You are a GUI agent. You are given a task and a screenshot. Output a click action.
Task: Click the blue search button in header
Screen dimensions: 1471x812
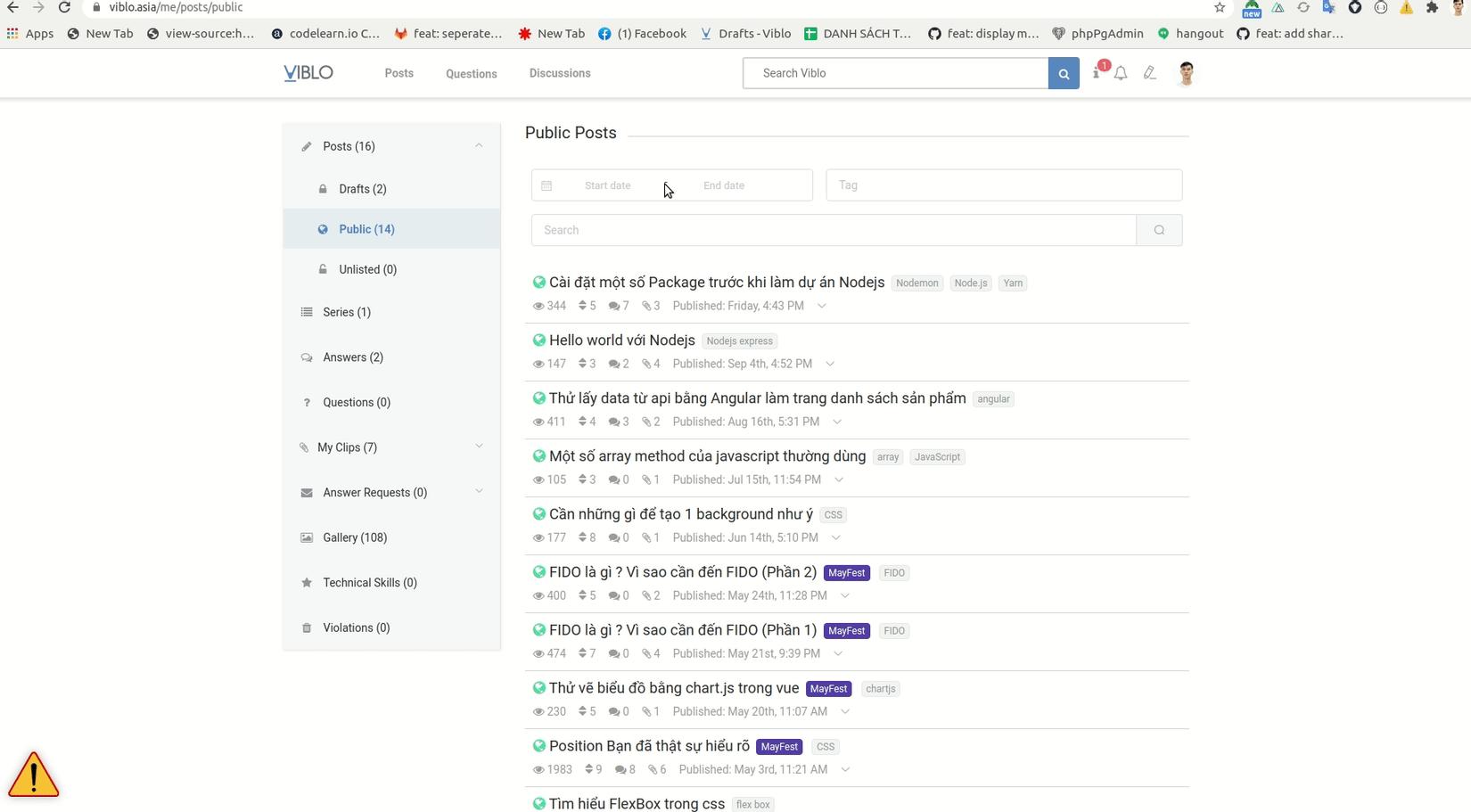[x=1064, y=73]
